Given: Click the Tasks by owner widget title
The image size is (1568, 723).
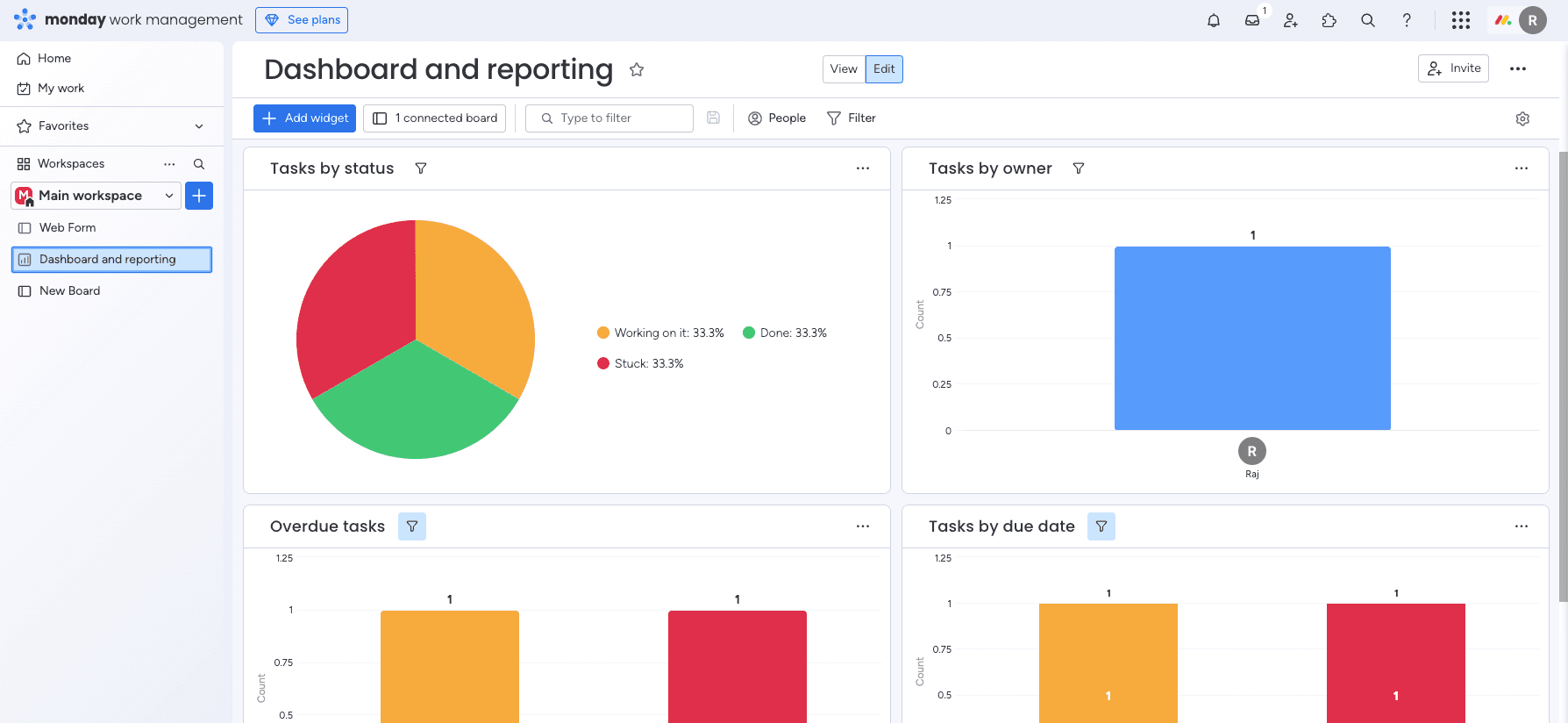Looking at the screenshot, I should click(990, 168).
